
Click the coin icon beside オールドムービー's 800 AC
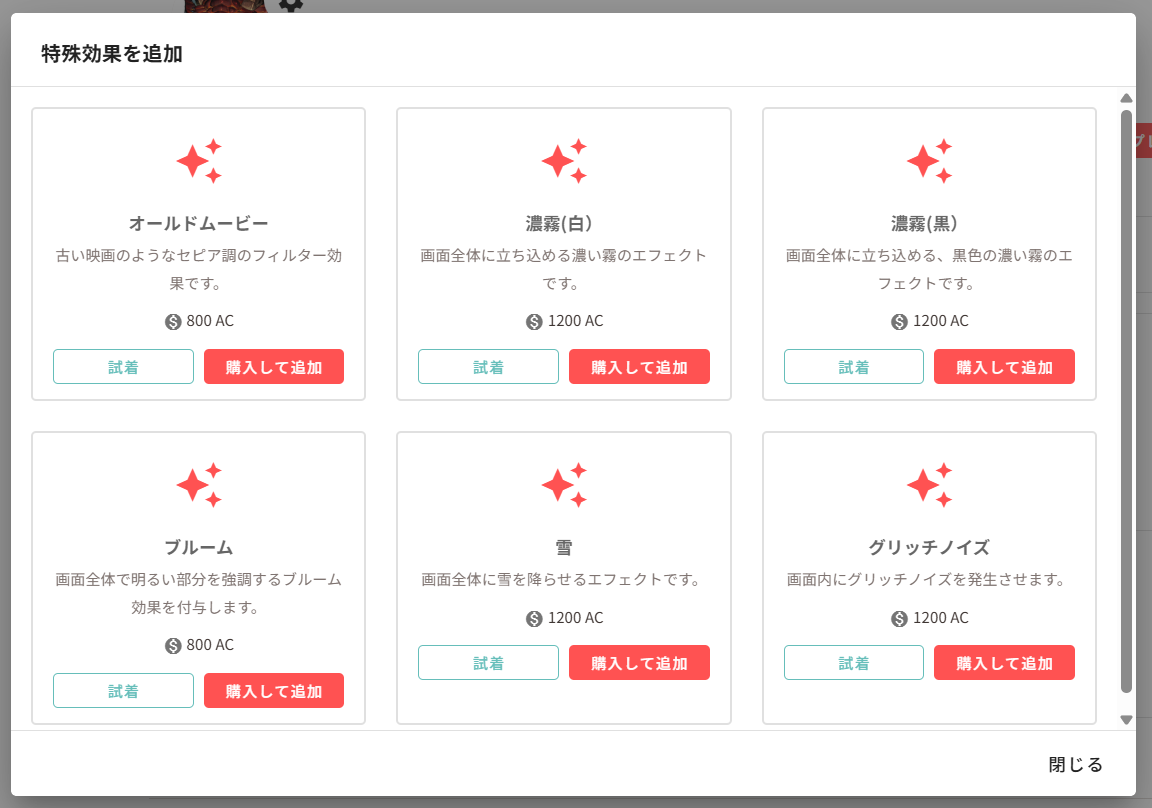click(173, 322)
